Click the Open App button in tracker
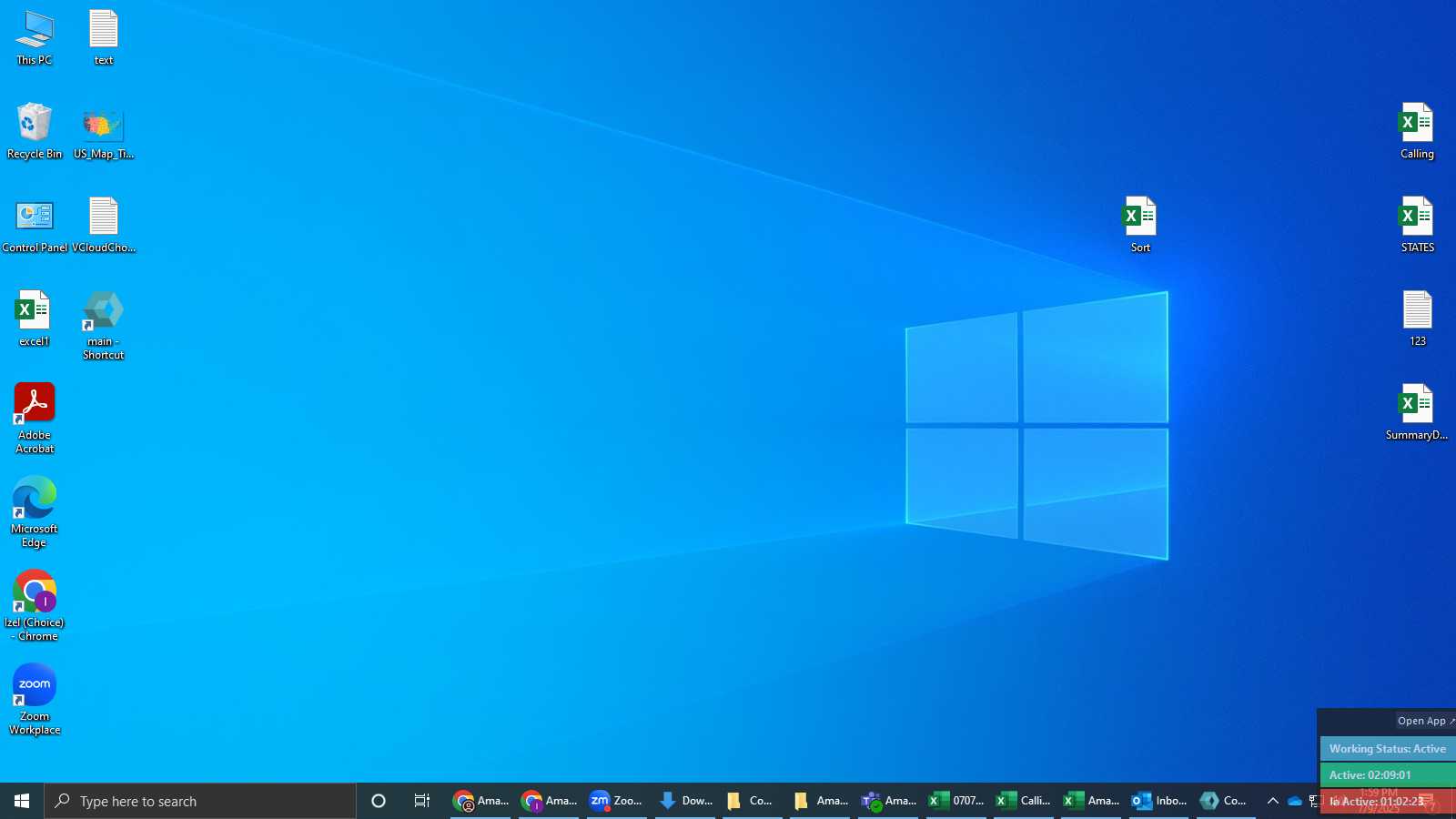This screenshot has height=819, width=1456. [1425, 721]
